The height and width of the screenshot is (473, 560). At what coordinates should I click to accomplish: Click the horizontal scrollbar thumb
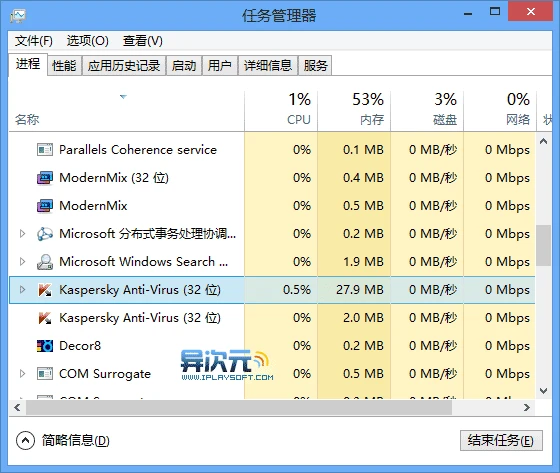click(239, 407)
